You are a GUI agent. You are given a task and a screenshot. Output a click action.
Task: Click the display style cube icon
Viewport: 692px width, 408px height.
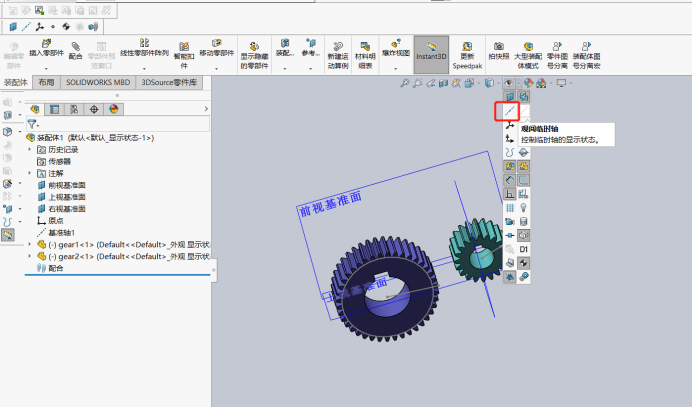[x=489, y=83]
